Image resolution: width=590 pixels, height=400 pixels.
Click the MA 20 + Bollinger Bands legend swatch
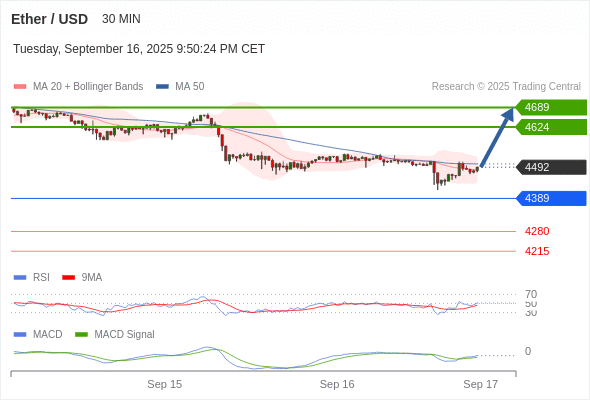(x=20, y=87)
